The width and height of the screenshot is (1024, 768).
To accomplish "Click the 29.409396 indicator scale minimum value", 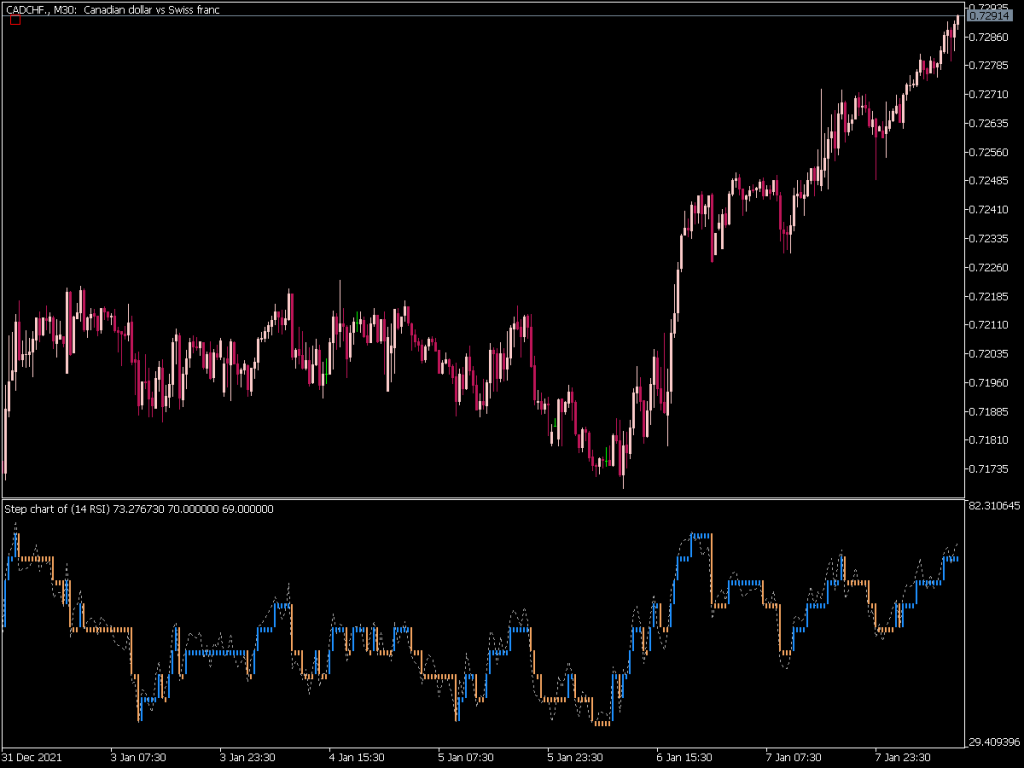I will (997, 744).
